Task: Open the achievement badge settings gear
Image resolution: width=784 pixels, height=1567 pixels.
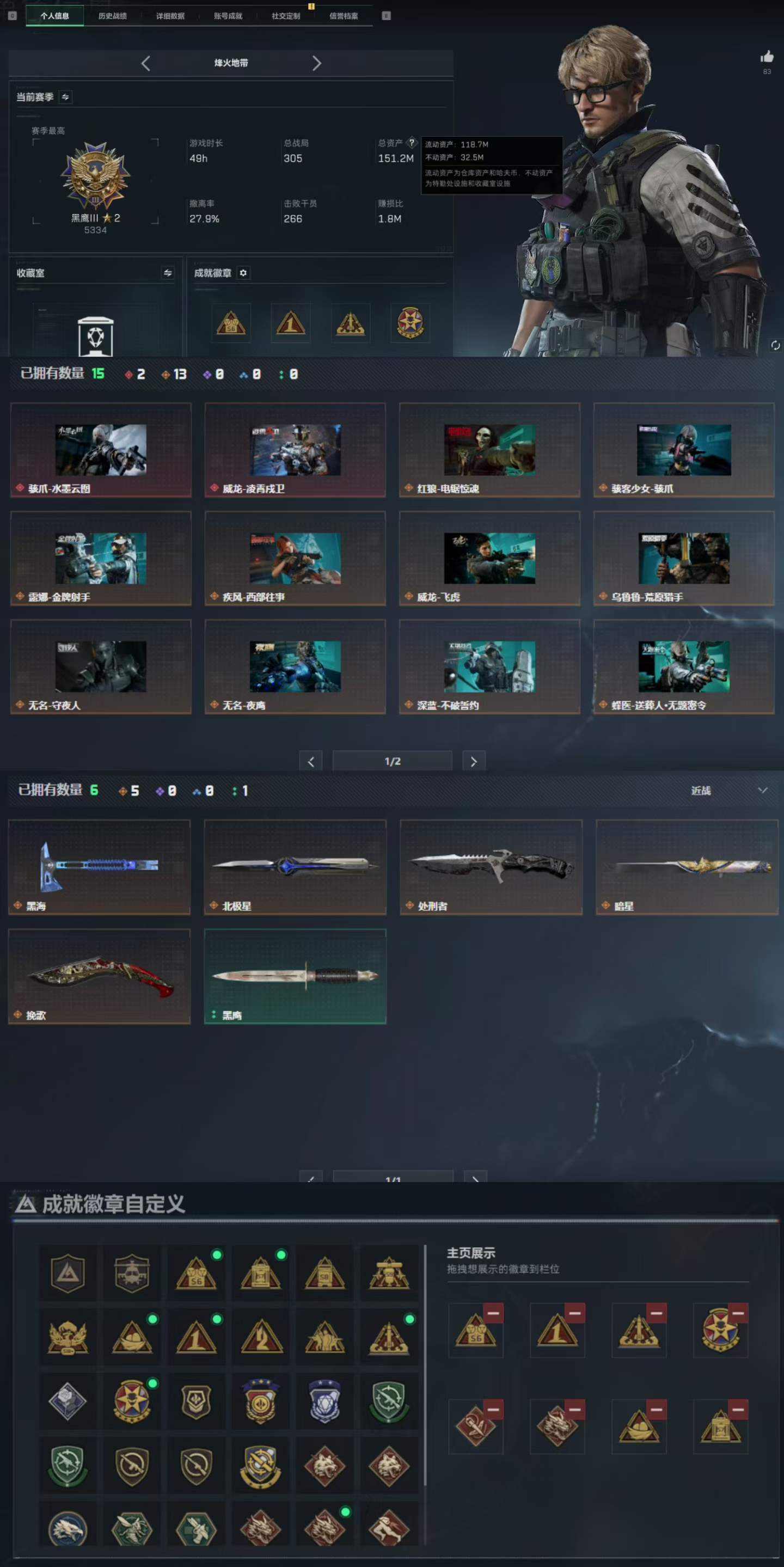Action: pos(243,273)
